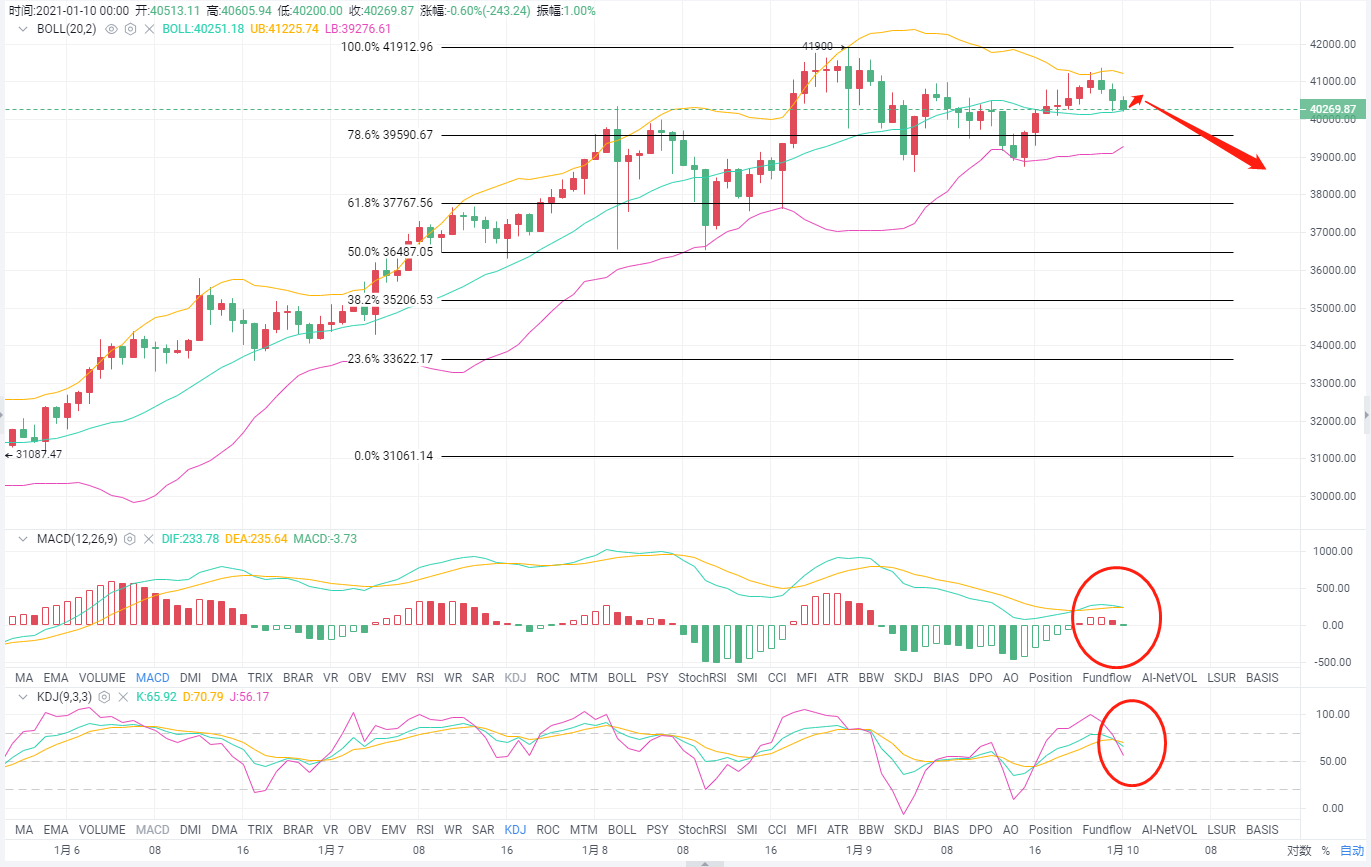Viewport: 1371px width, 867px height.
Task: Select VOLUME tab in KDJ panel's indicator row
Action: coord(102,830)
